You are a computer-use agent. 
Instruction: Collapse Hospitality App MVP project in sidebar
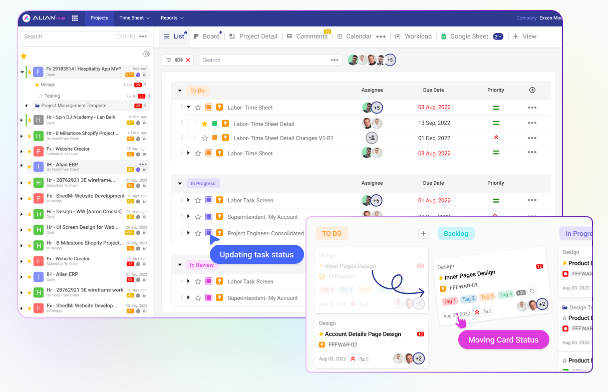[x=22, y=72]
